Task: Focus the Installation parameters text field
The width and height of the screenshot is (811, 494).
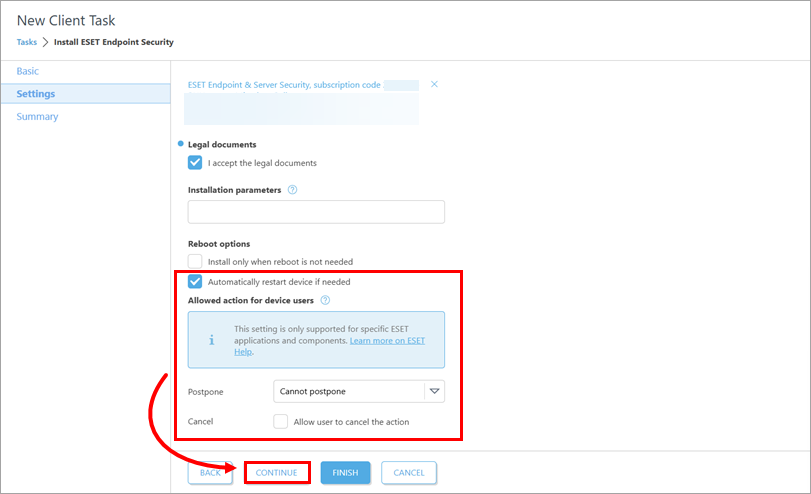Action: tap(316, 212)
